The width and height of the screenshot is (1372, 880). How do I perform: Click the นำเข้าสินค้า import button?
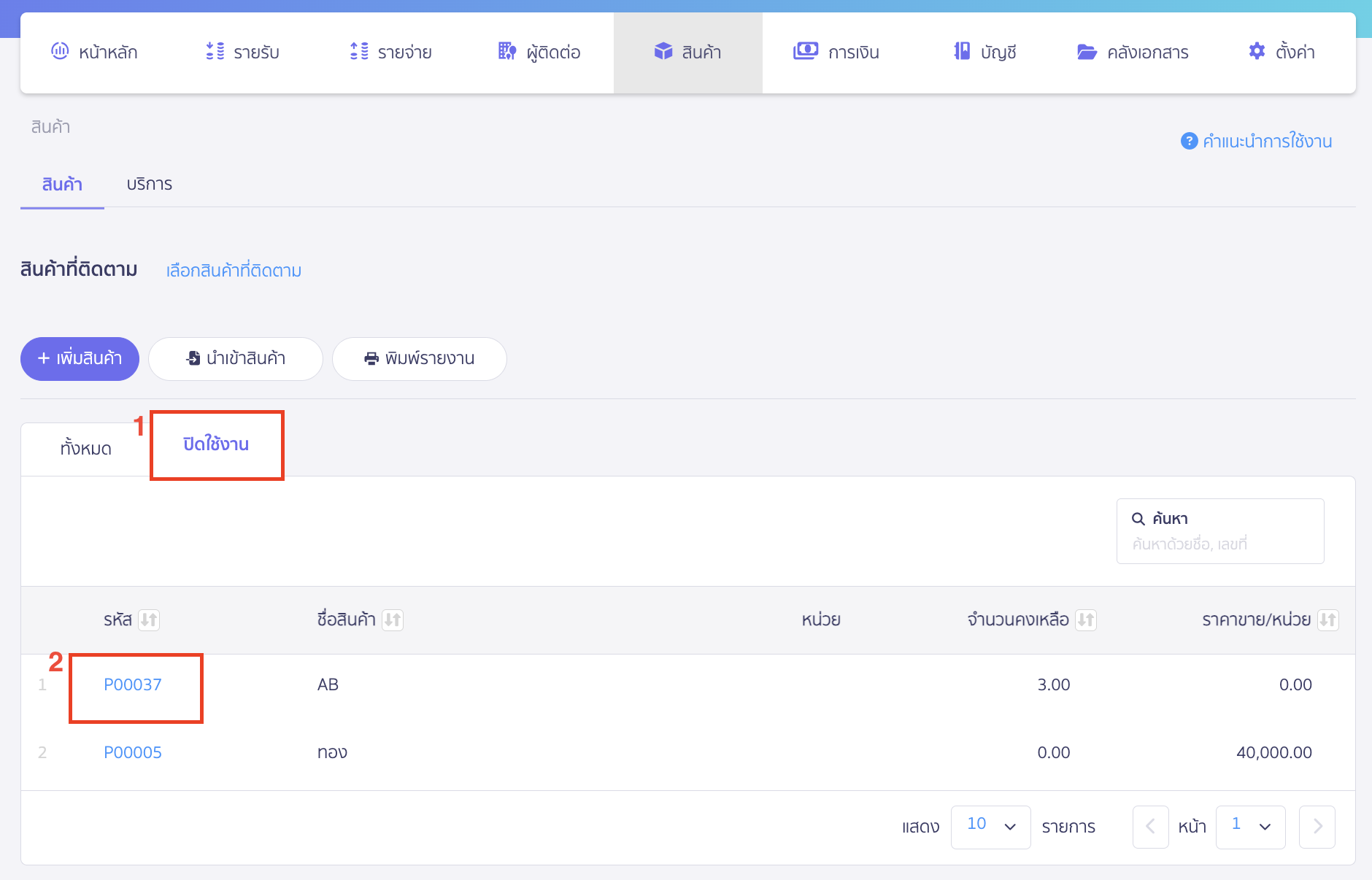235,358
